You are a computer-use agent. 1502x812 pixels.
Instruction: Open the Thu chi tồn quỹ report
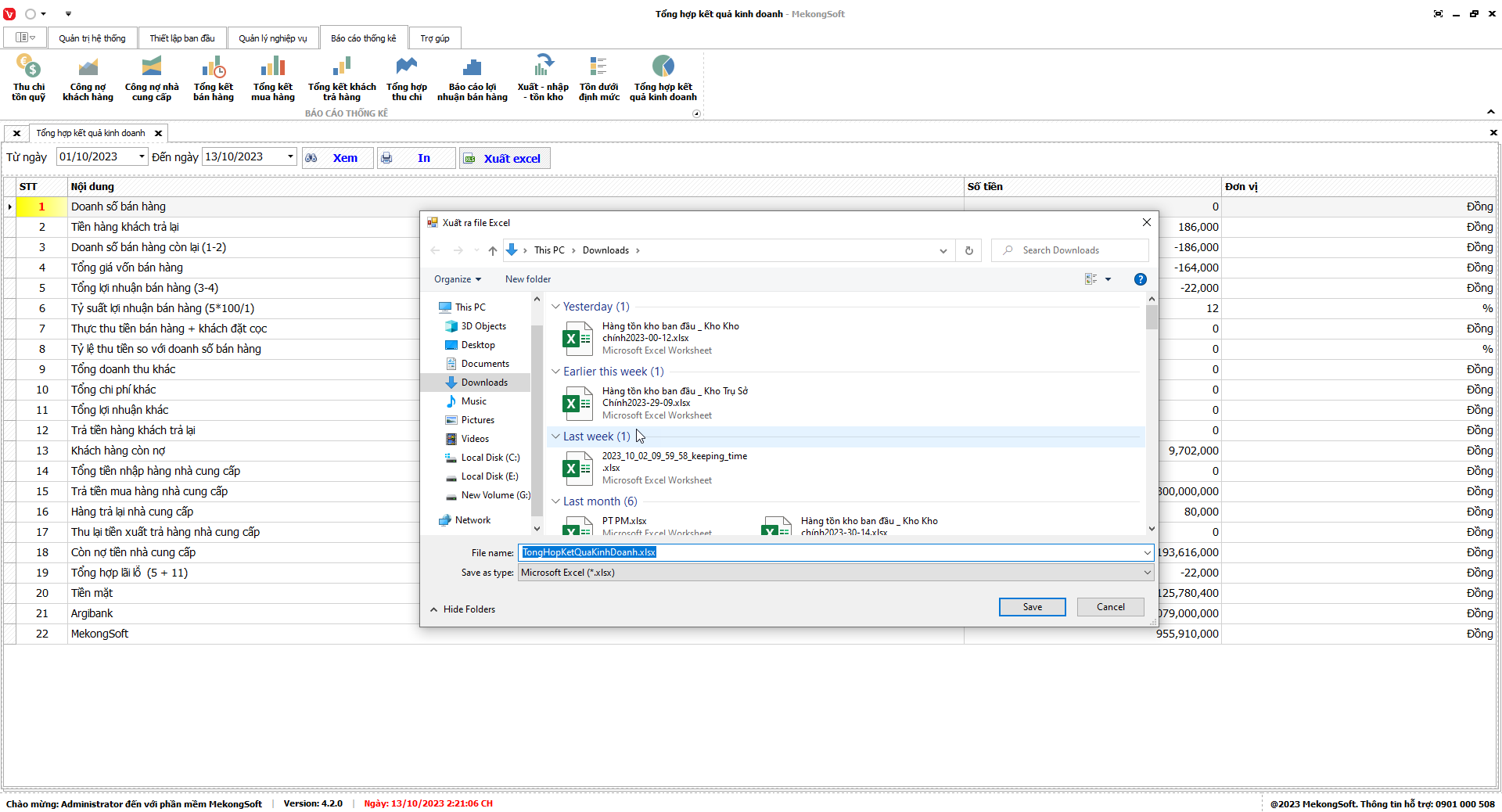tap(28, 78)
